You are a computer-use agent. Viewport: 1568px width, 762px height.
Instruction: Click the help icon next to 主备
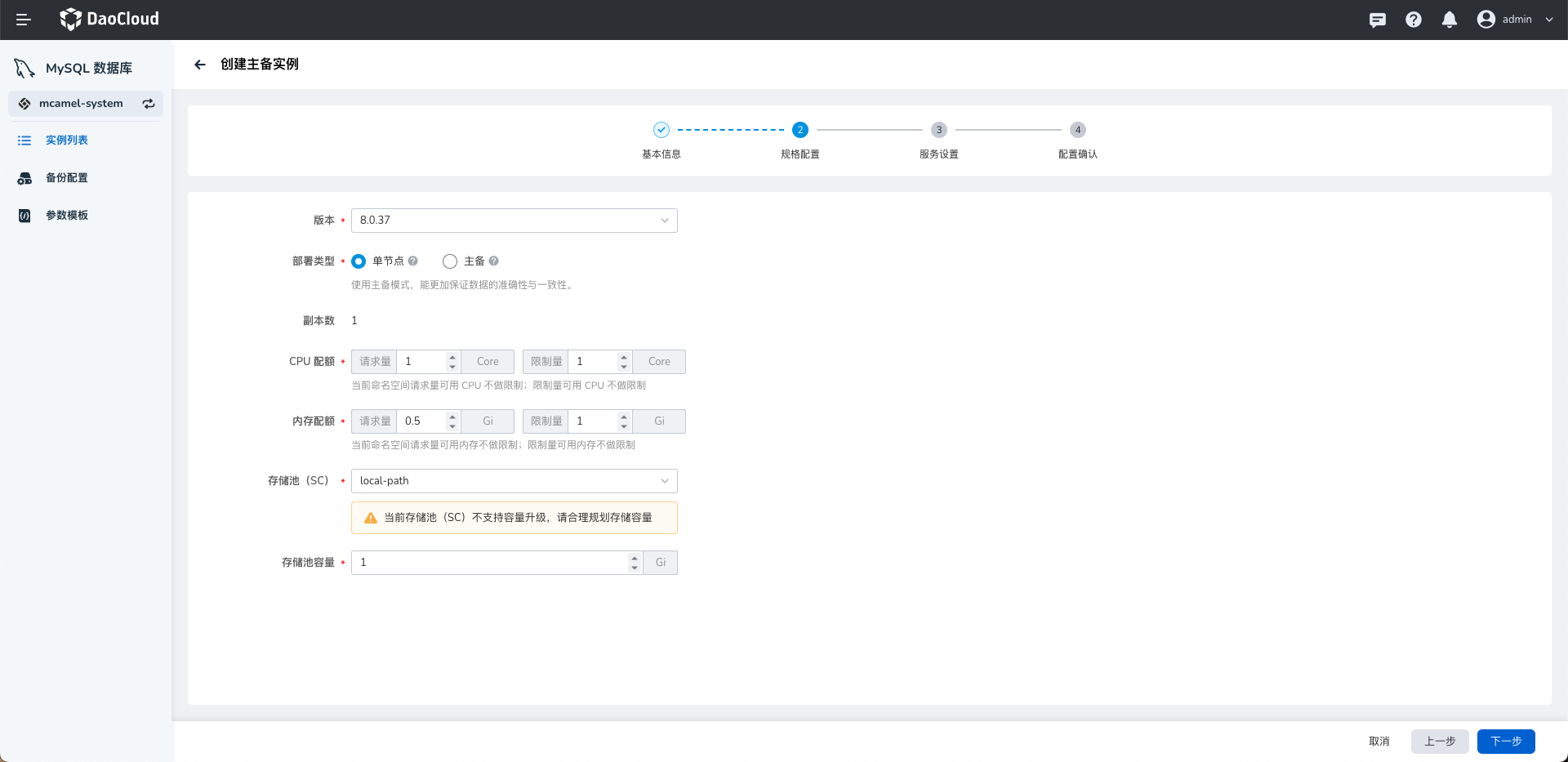point(493,261)
